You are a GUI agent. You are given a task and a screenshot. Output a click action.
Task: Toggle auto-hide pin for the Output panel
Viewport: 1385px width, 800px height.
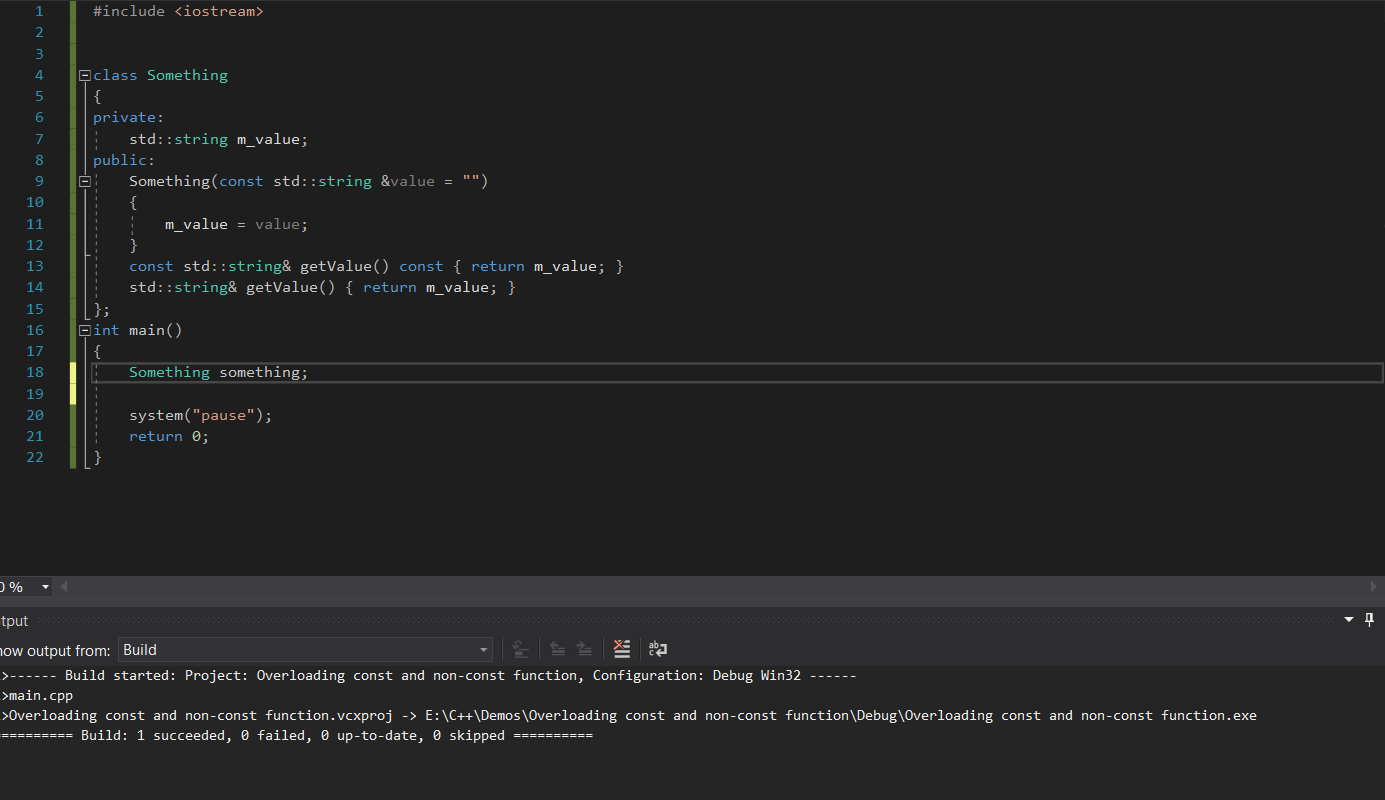pos(1369,620)
